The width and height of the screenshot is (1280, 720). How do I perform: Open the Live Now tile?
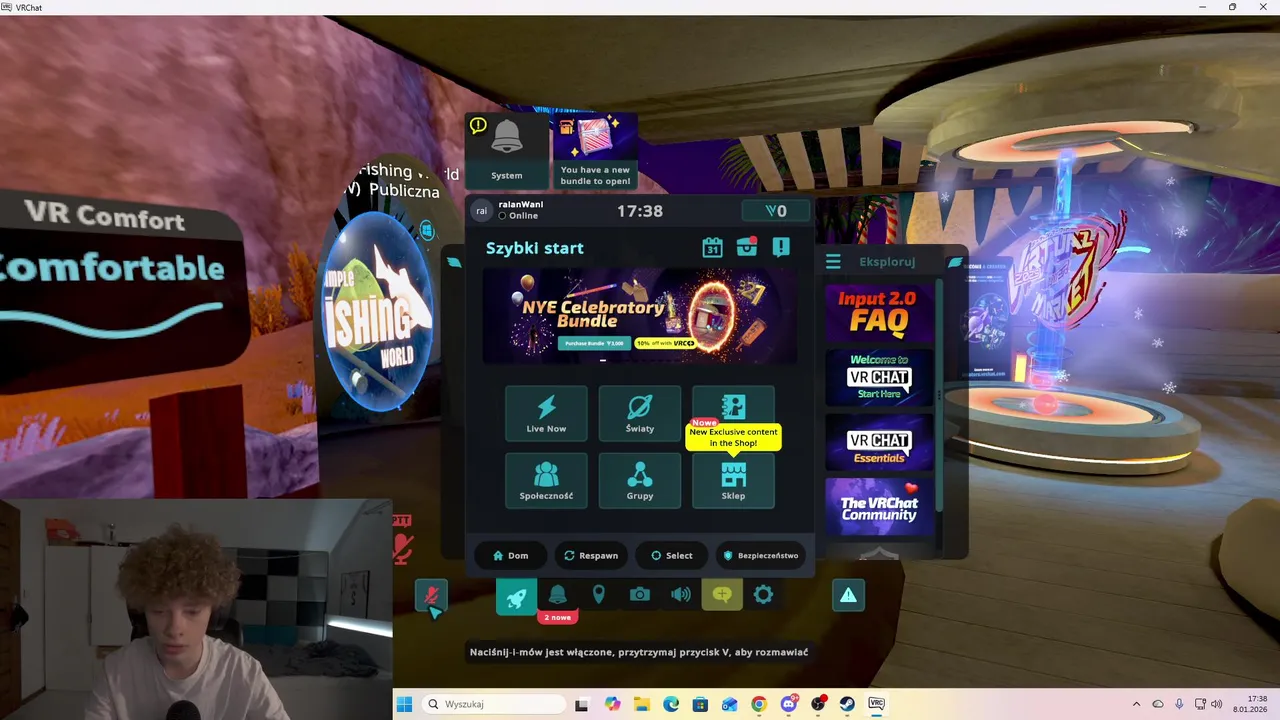pos(546,413)
